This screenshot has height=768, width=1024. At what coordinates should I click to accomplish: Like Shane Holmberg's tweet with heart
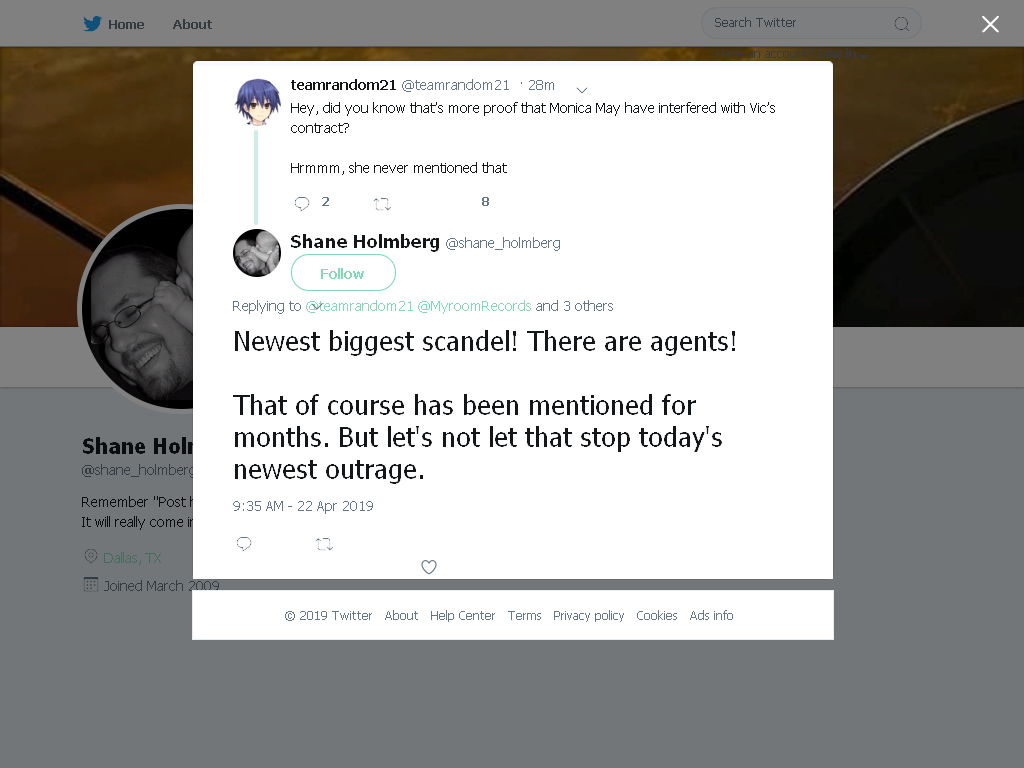tap(428, 567)
